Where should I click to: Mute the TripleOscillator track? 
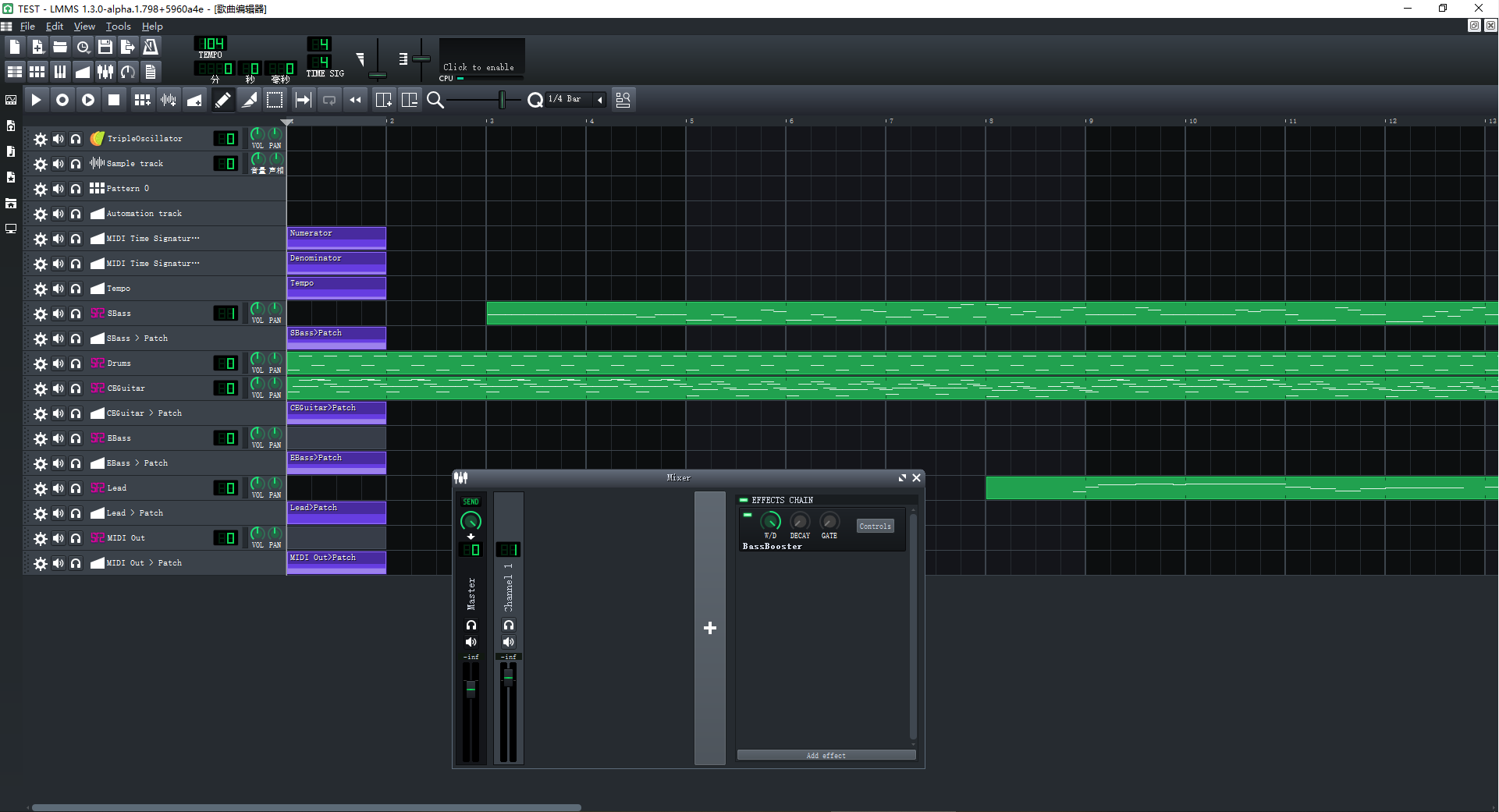tap(59, 139)
